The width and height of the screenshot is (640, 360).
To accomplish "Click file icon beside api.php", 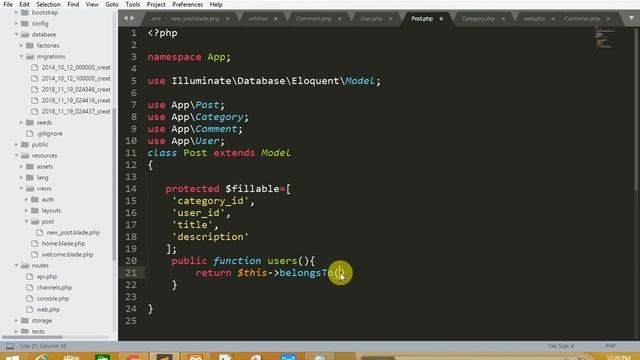I will click(x=30, y=276).
